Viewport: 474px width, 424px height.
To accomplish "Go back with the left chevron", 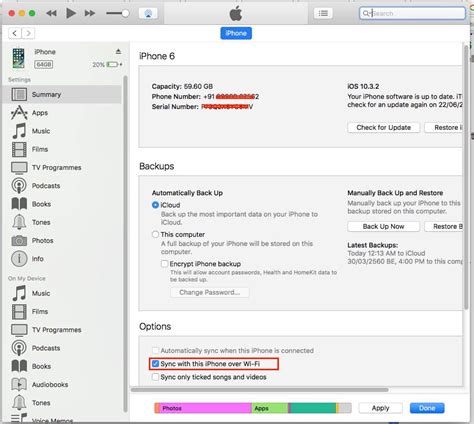I will pyautogui.click(x=15, y=33).
